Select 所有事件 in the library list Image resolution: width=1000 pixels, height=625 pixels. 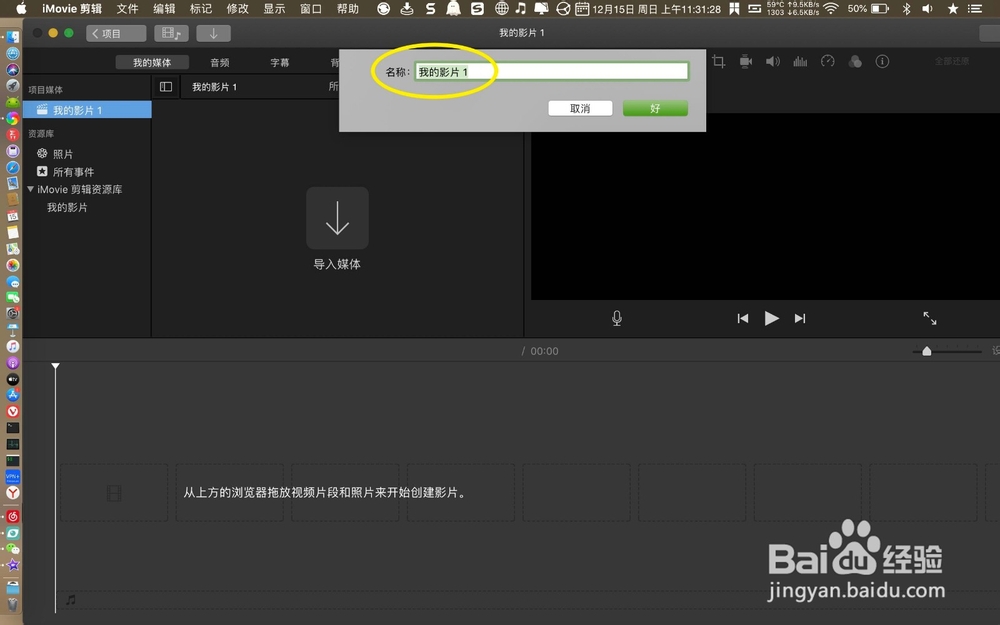(73, 172)
